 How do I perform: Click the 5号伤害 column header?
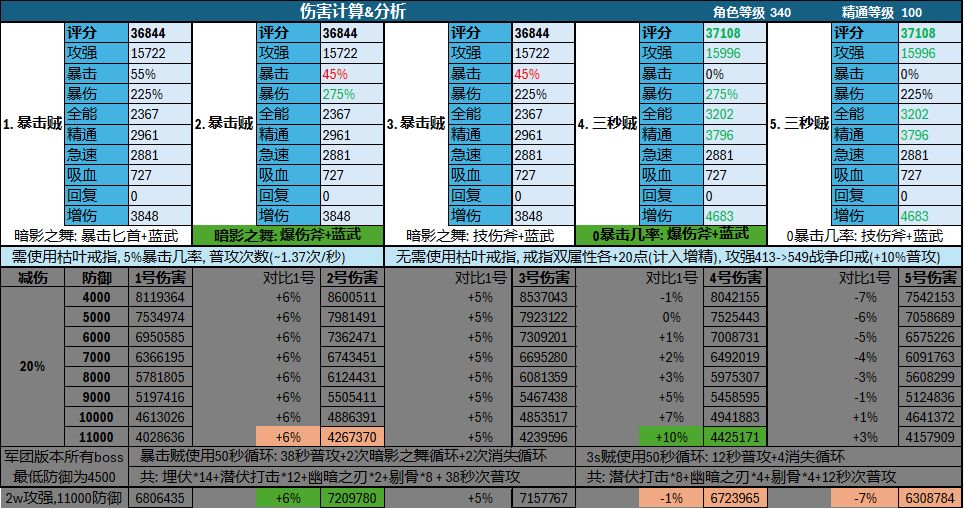click(929, 278)
